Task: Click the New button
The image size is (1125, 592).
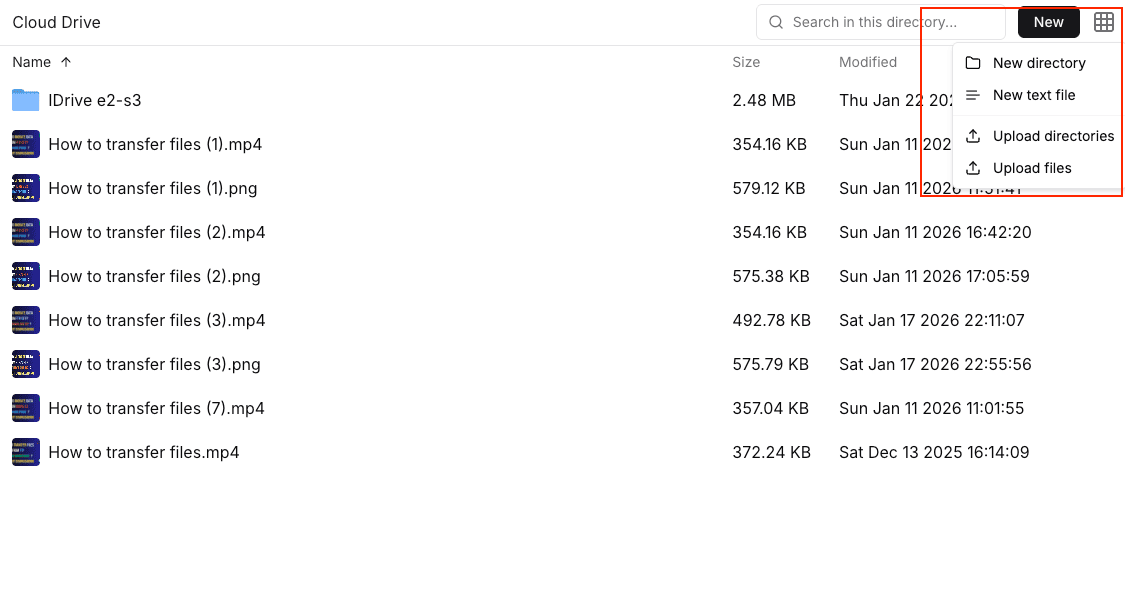Action: [1048, 21]
